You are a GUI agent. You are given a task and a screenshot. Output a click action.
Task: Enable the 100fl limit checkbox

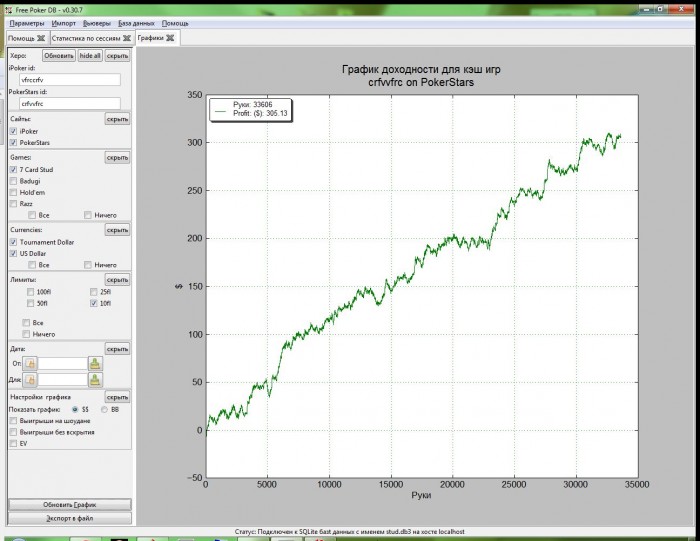coord(30,292)
